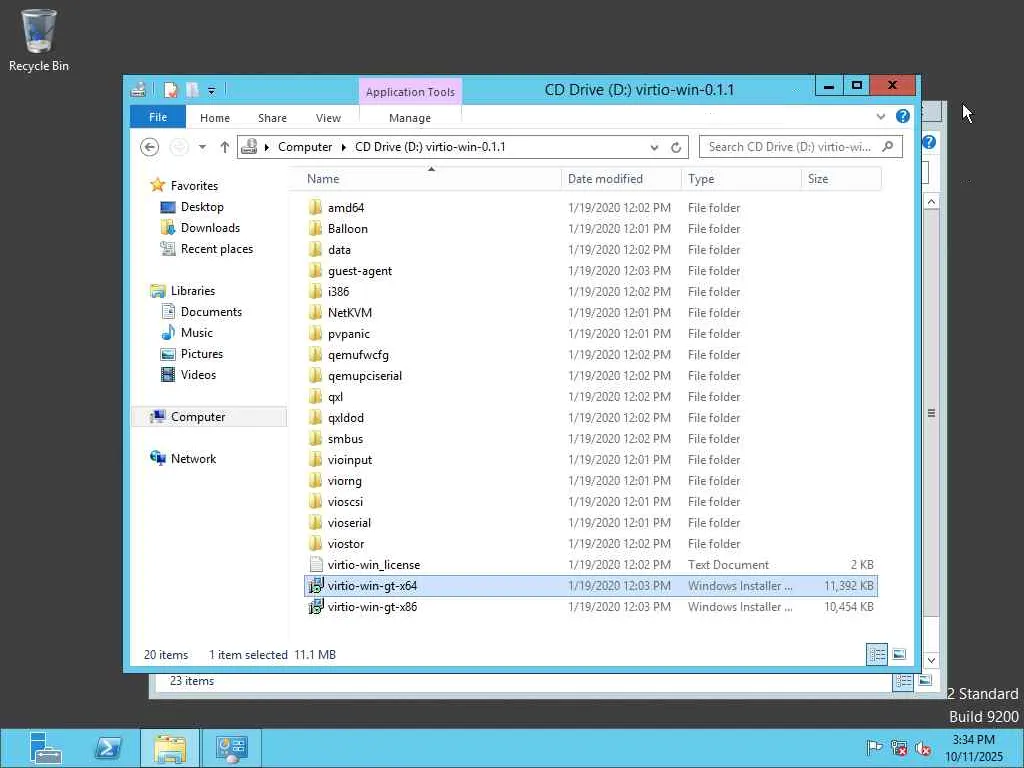Open Control Panel taskbar button
The width and height of the screenshot is (1024, 768).
pyautogui.click(x=232, y=748)
